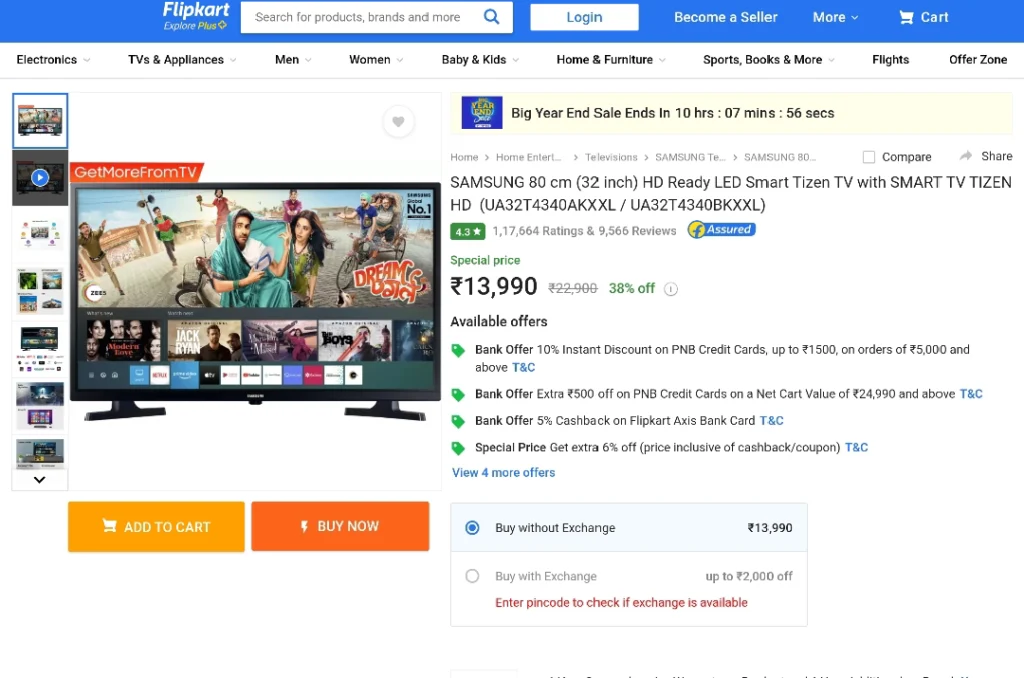Select first TV front view thumbnail
This screenshot has width=1024, height=678.
40,121
